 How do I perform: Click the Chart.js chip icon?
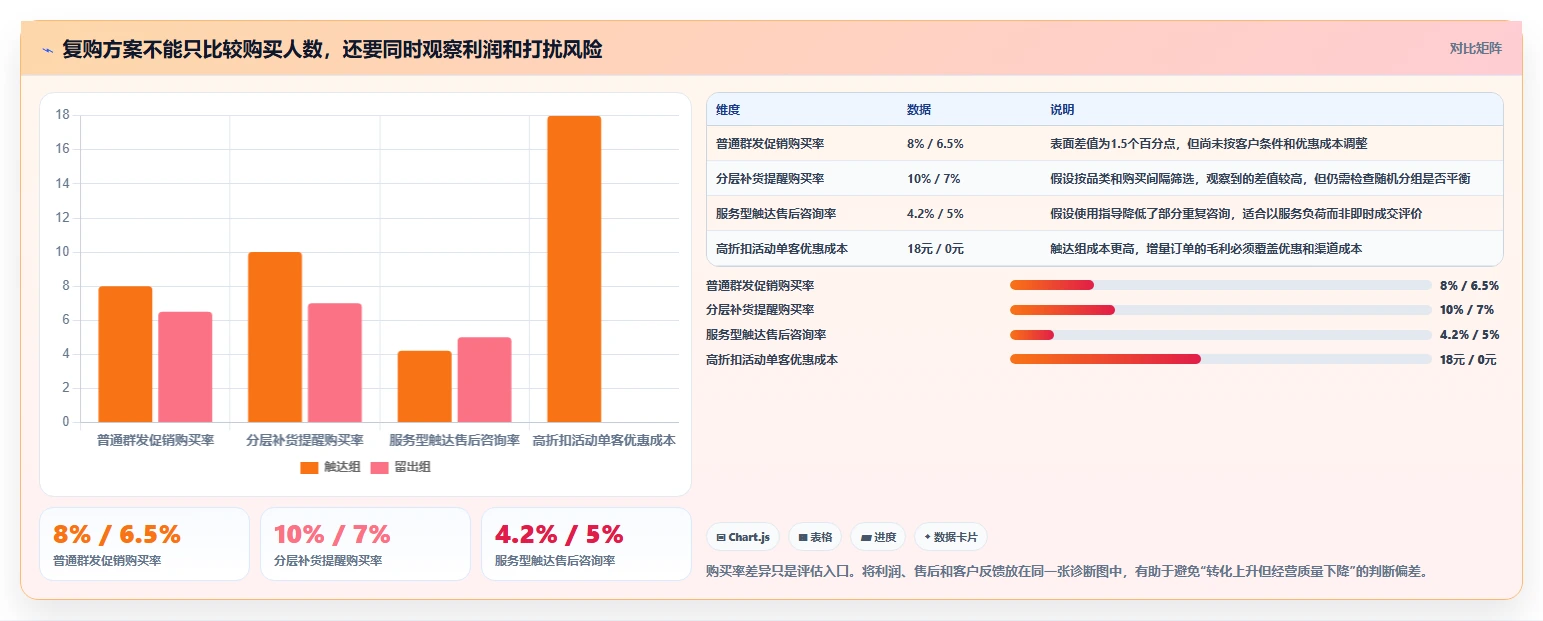(721, 537)
